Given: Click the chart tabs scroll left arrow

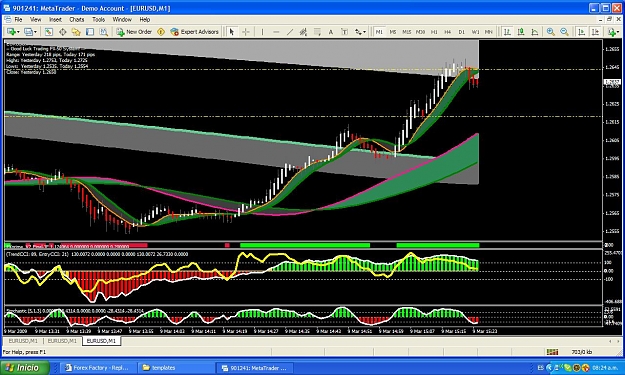Looking at the screenshot, I should (x=609, y=342).
